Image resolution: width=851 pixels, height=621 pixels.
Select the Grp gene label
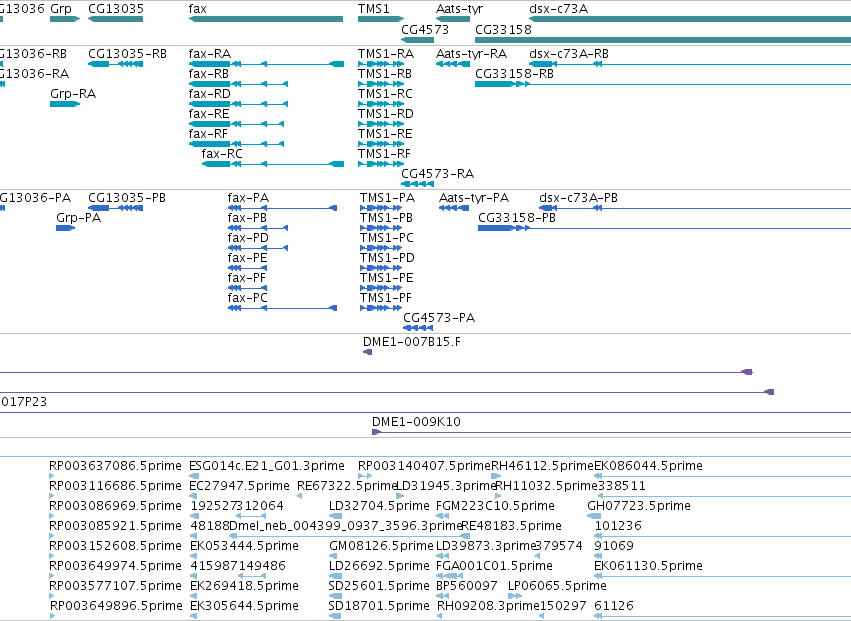point(61,9)
